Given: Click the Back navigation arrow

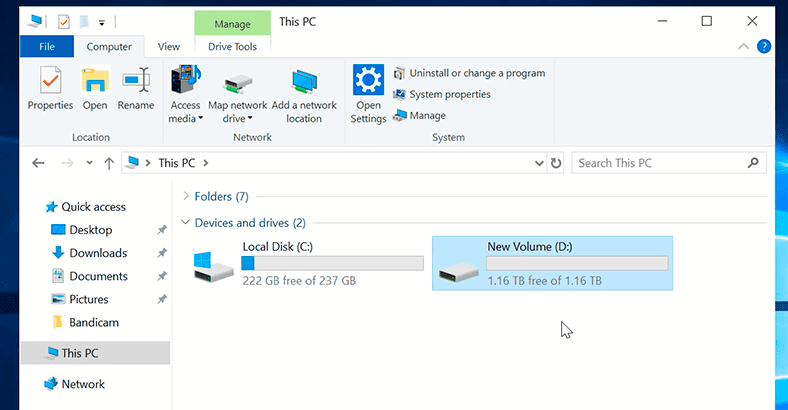Looking at the screenshot, I should (x=38, y=163).
